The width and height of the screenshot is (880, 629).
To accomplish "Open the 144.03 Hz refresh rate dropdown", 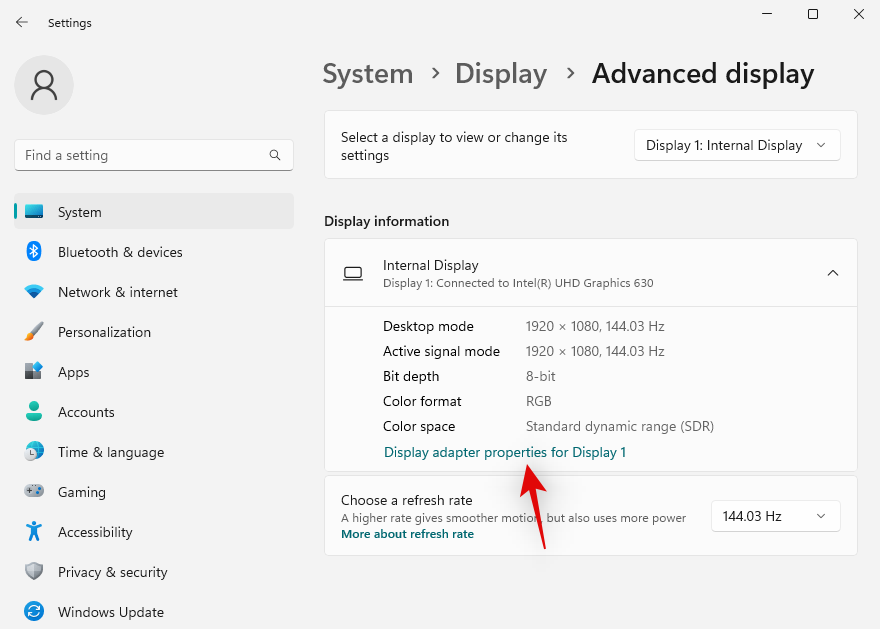I will tap(775, 516).
